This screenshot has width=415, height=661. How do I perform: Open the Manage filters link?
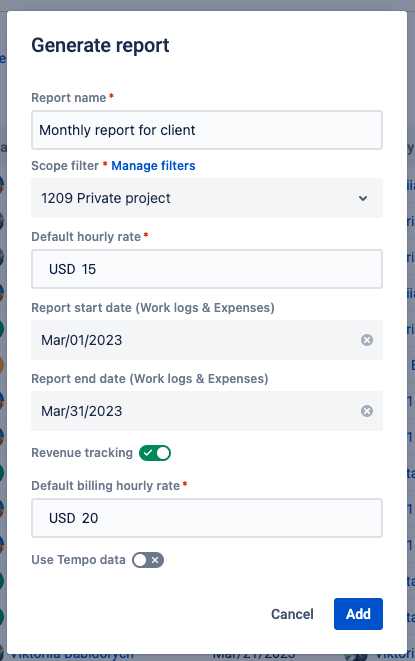click(x=153, y=166)
